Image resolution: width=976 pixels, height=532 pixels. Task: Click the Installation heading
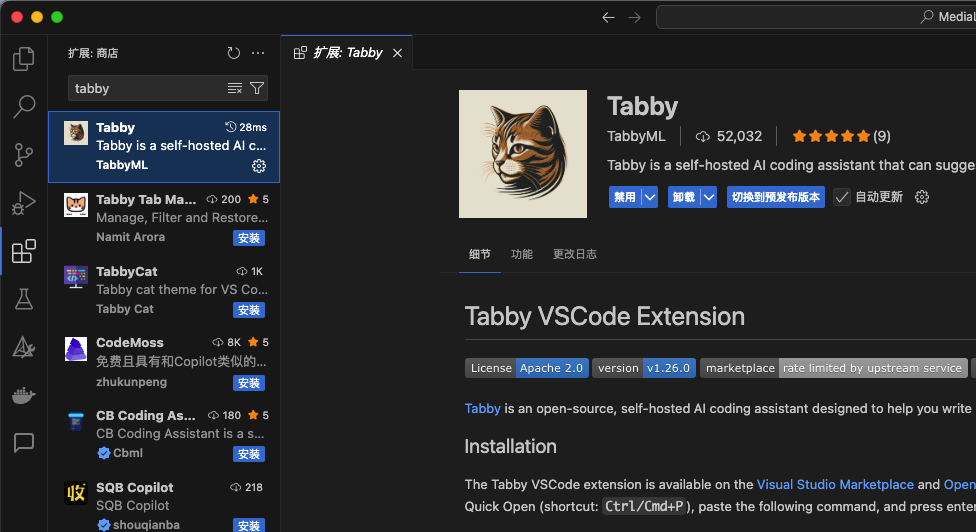point(510,447)
